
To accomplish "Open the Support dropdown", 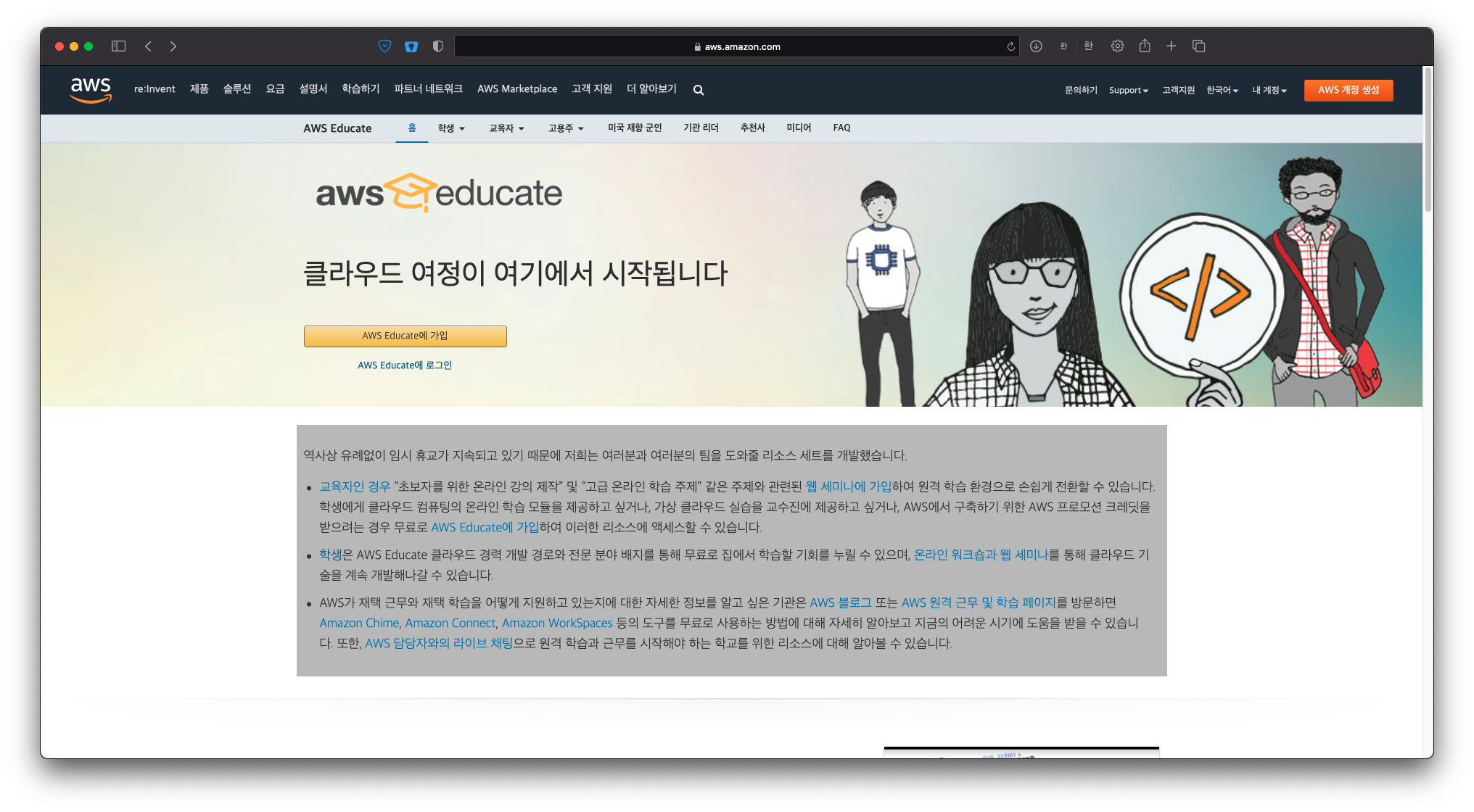I will [1128, 91].
